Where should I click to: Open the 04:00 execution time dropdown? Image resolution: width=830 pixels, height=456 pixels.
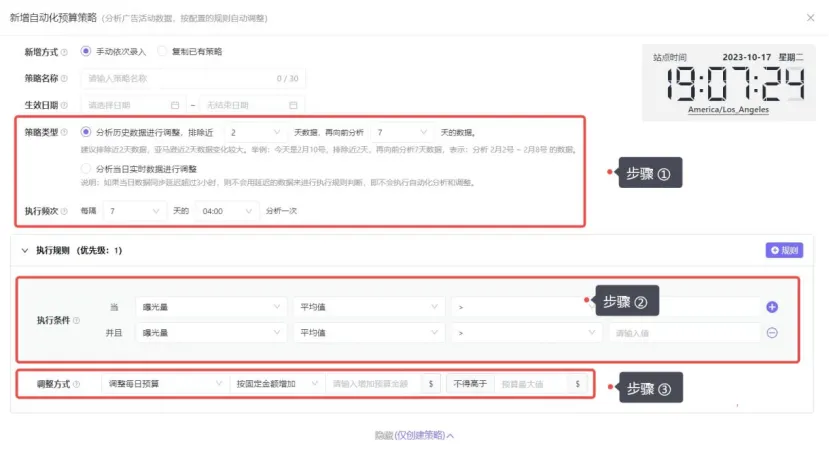coord(227,211)
